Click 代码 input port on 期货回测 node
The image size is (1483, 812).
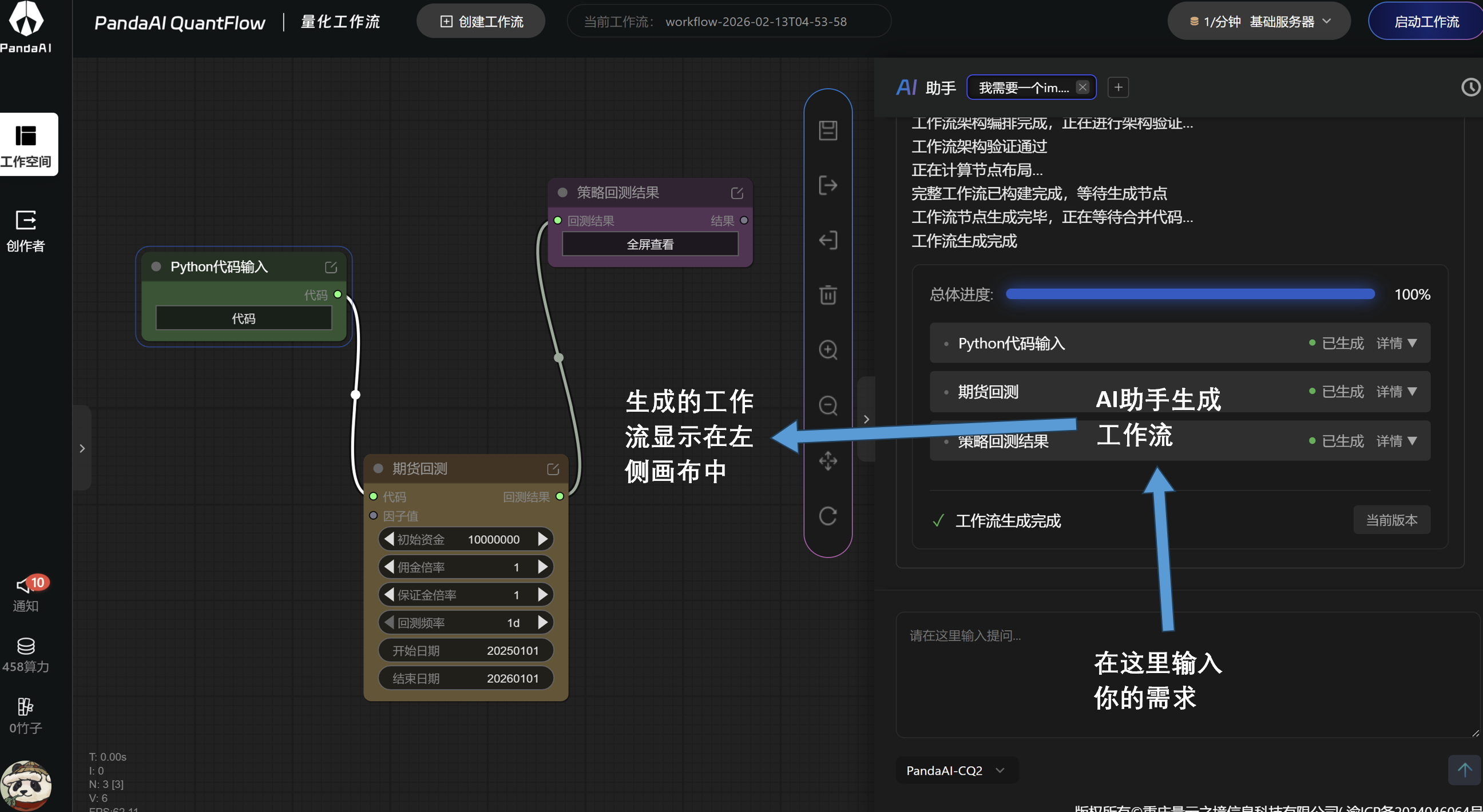coord(373,496)
